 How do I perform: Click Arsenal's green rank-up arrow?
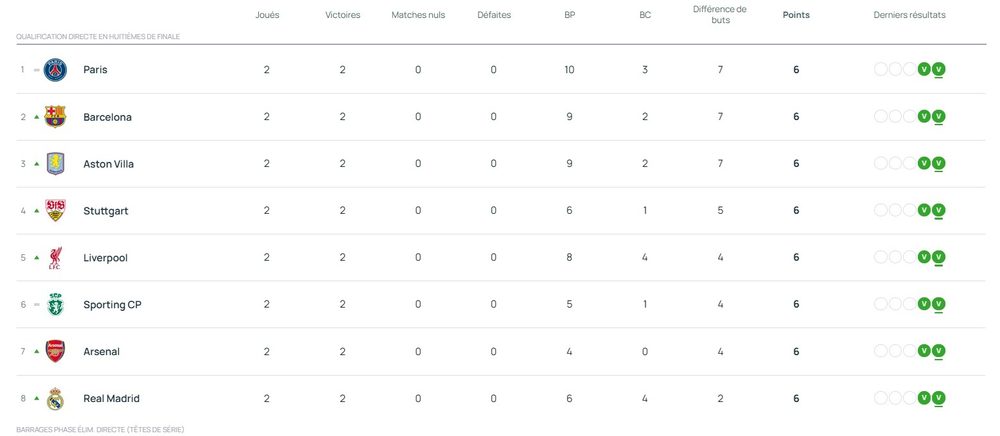pyautogui.click(x=36, y=351)
